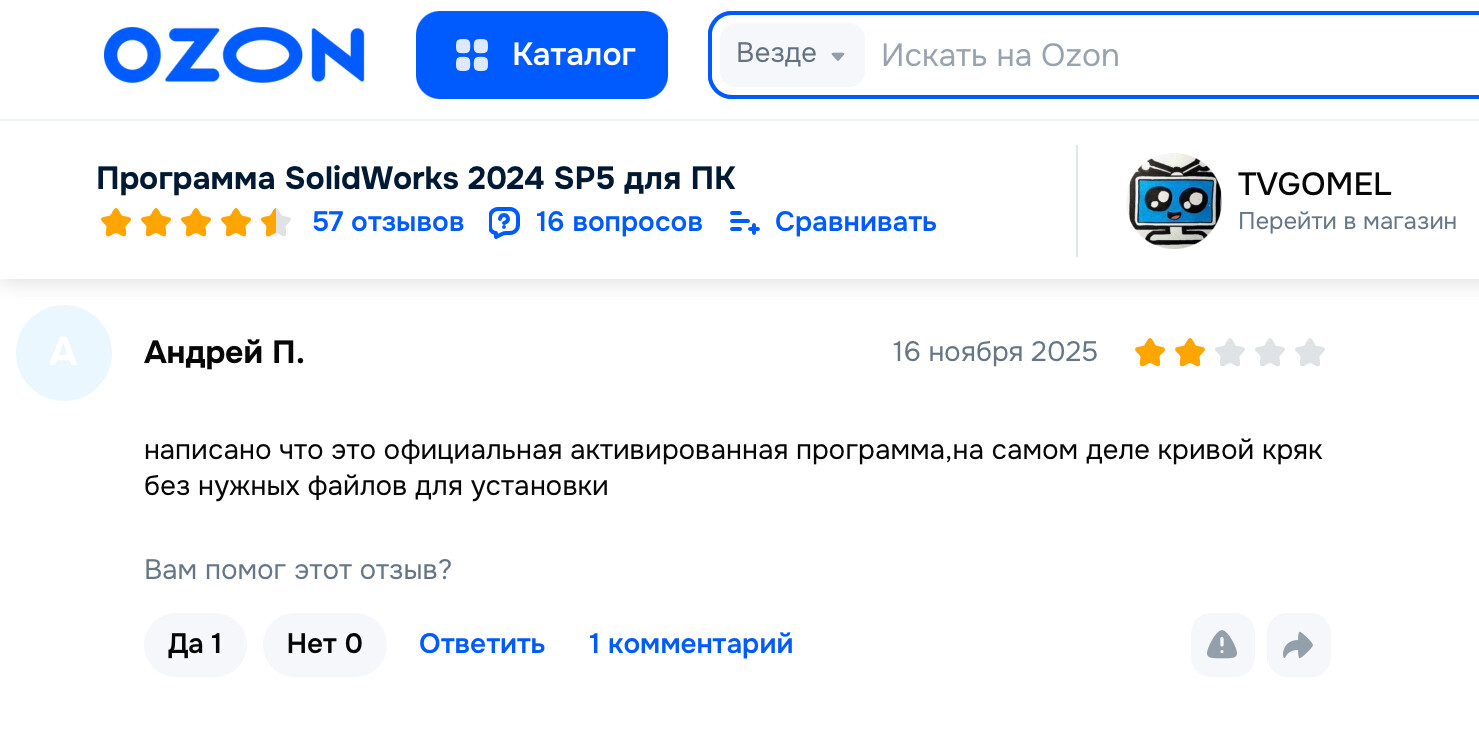The width and height of the screenshot is (1479, 735).
Task: Open the TVGOMEL seller name link
Action: click(1314, 184)
